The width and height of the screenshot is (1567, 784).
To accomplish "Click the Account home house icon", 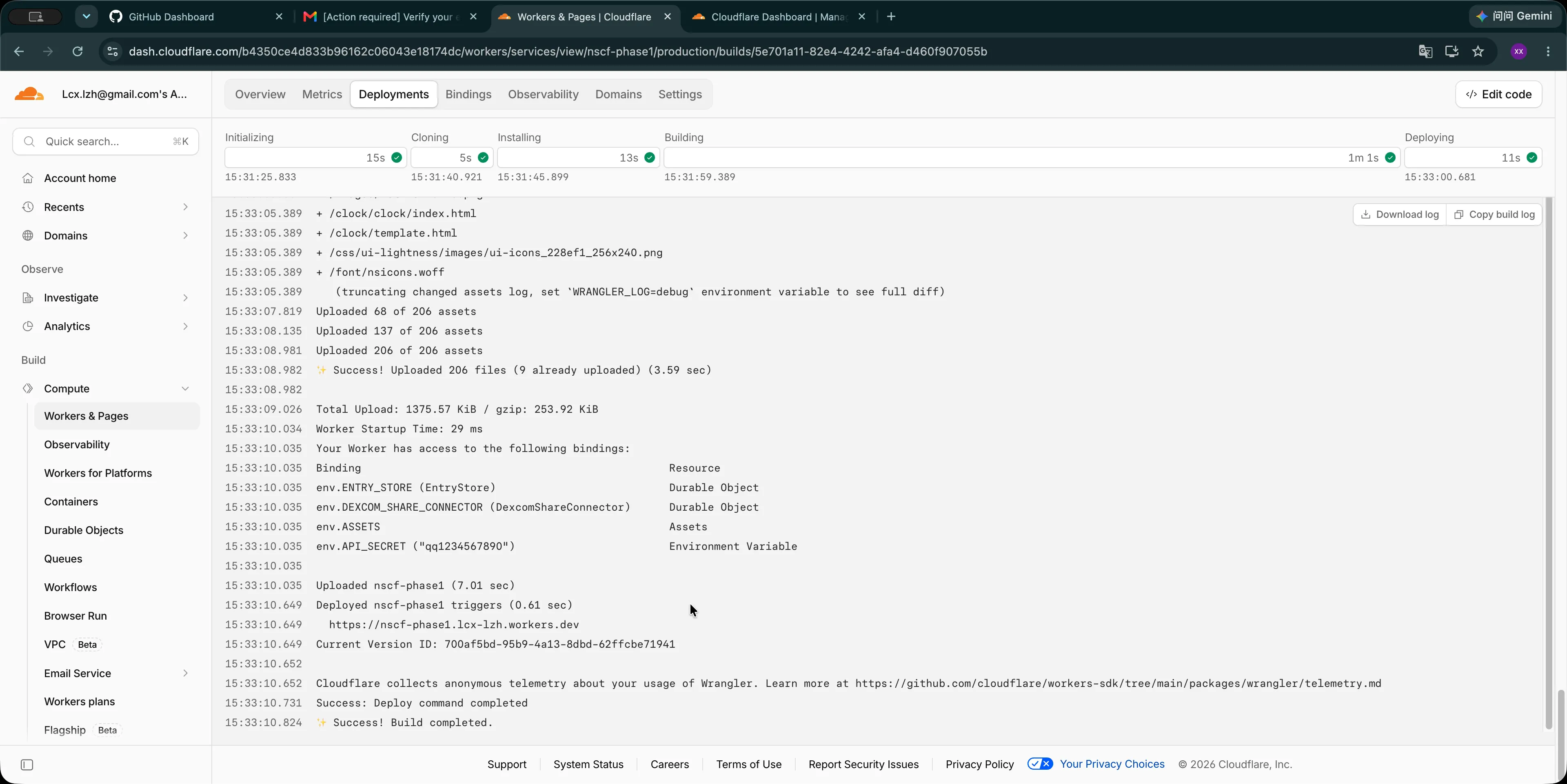I will click(28, 178).
